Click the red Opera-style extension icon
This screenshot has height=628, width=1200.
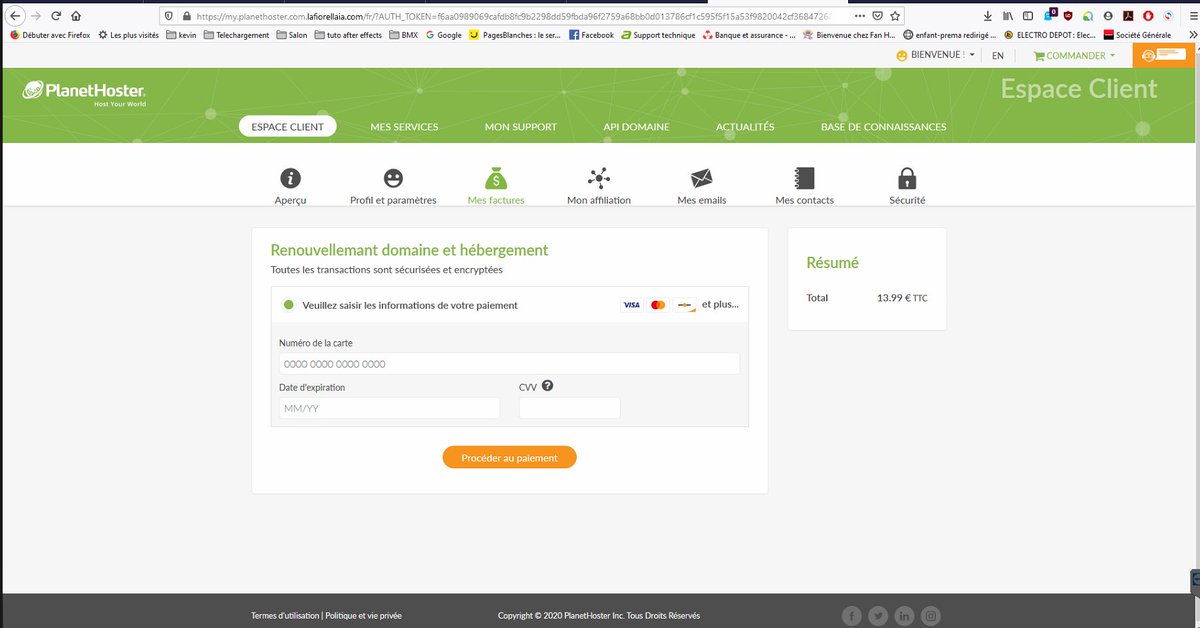pos(1147,16)
